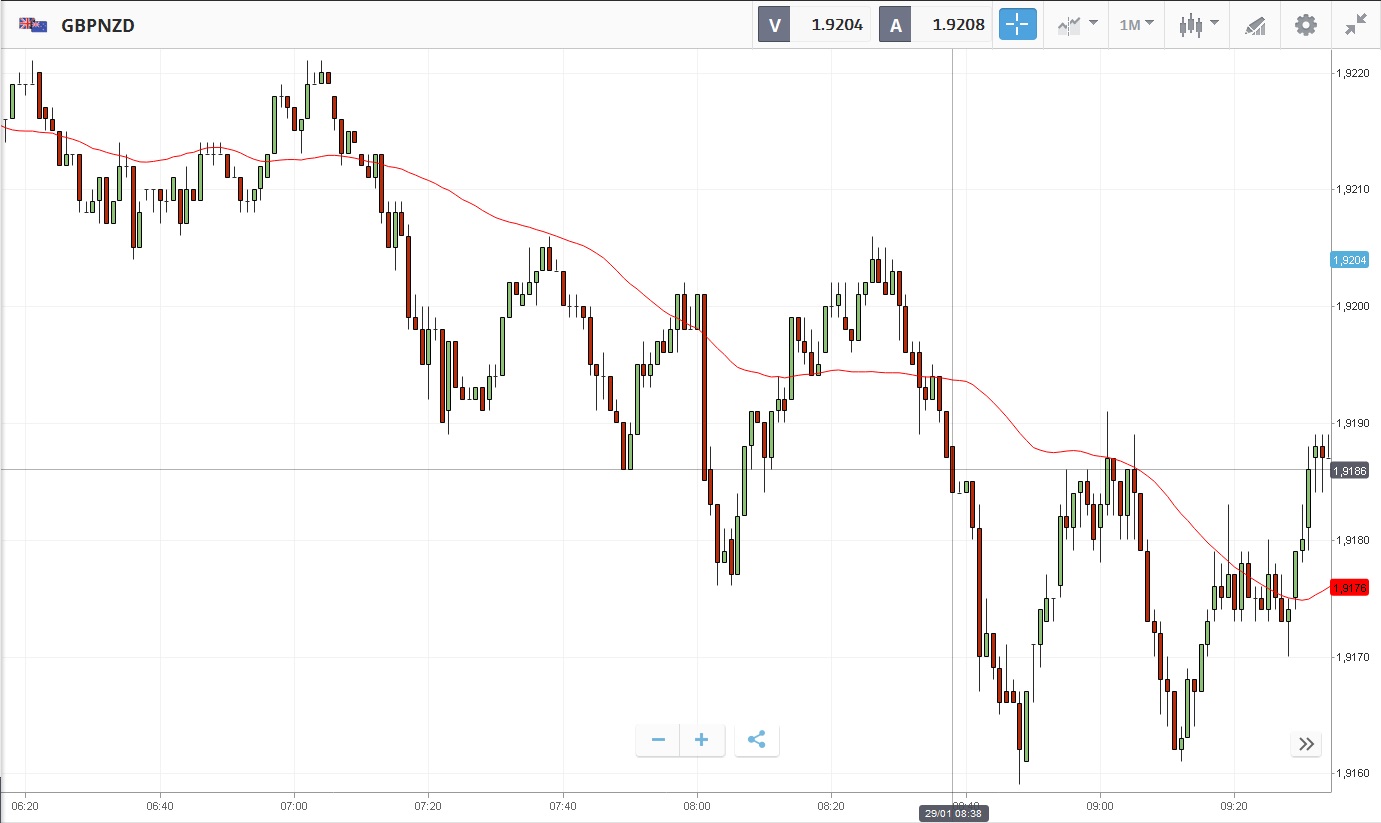Screen dimensions: 1381x823
Task: Click the GBPNZD symbol name
Action: 98,25
